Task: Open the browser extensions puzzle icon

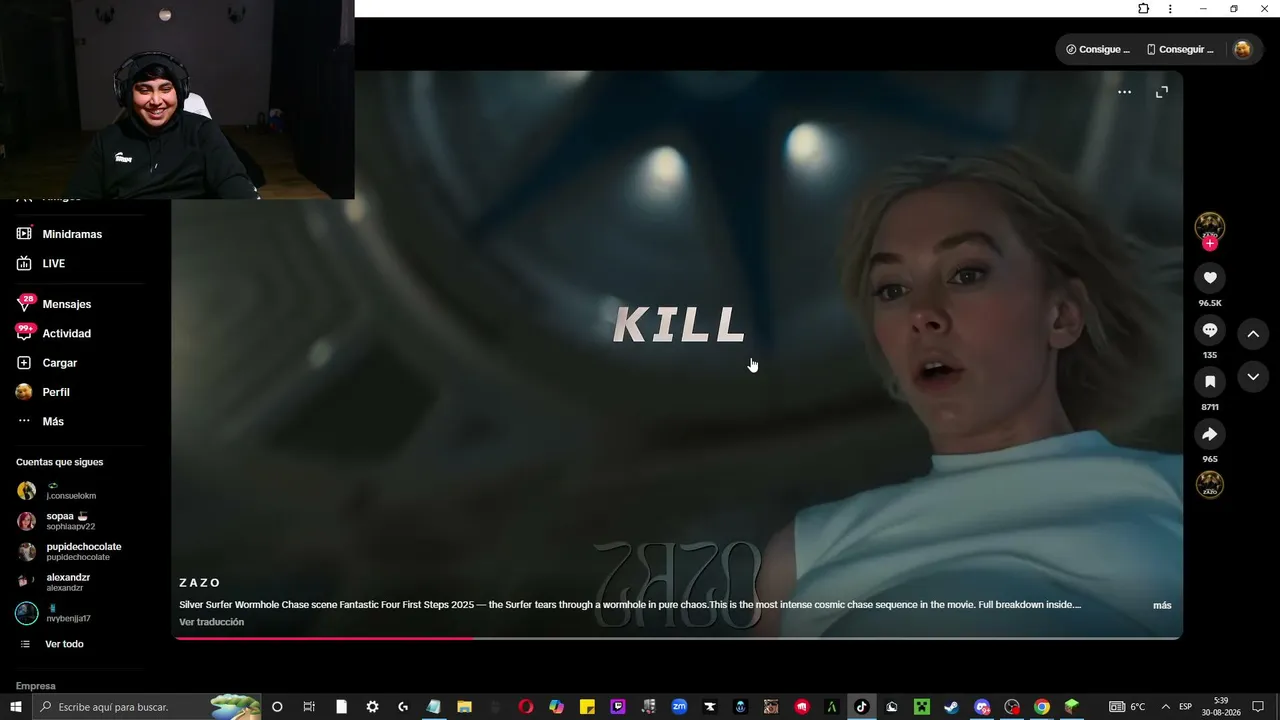Action: (x=1144, y=9)
